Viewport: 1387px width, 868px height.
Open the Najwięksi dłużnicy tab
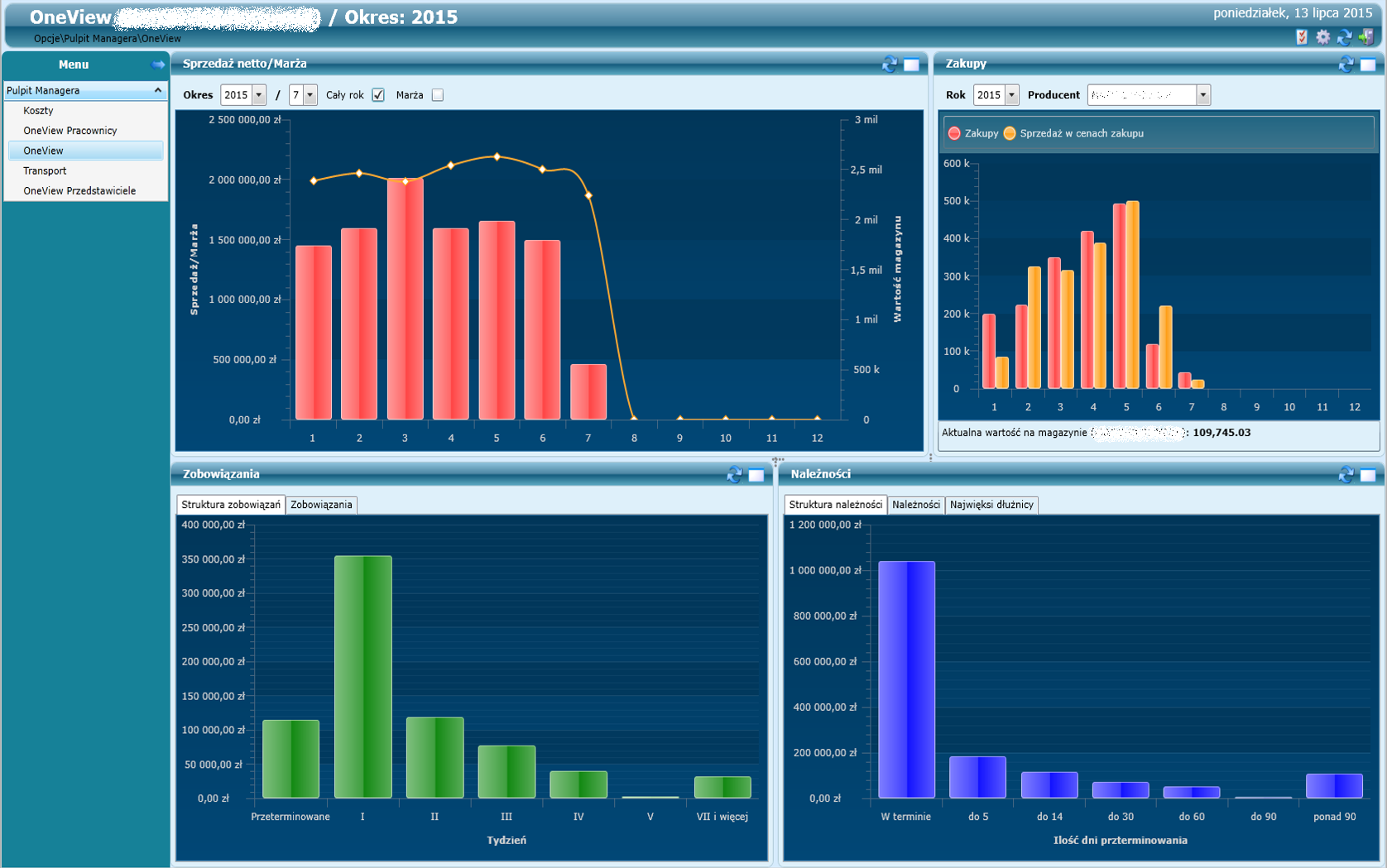coord(991,505)
